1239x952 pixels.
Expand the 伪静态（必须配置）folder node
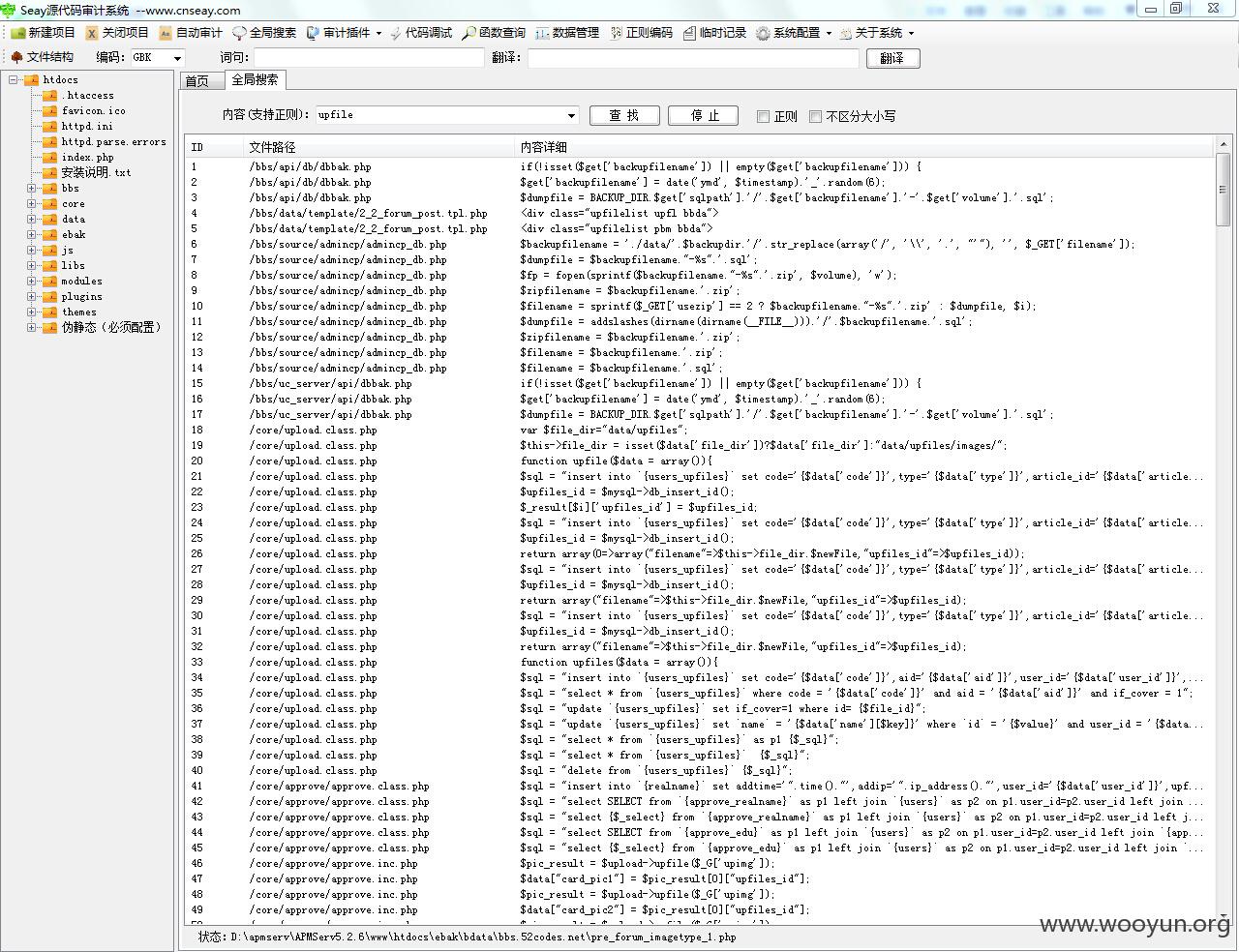(31, 328)
